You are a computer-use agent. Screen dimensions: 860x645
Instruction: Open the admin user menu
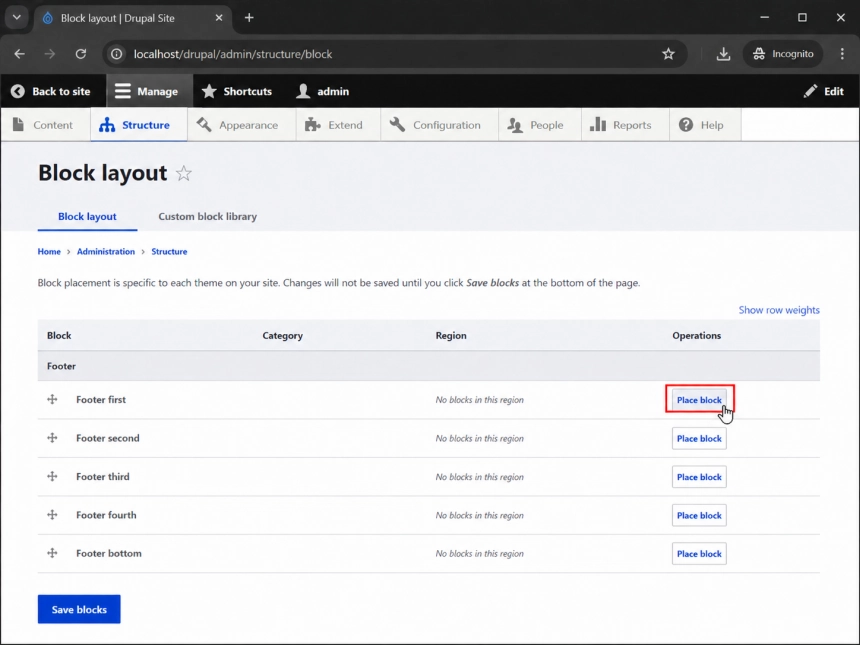pos(322,91)
